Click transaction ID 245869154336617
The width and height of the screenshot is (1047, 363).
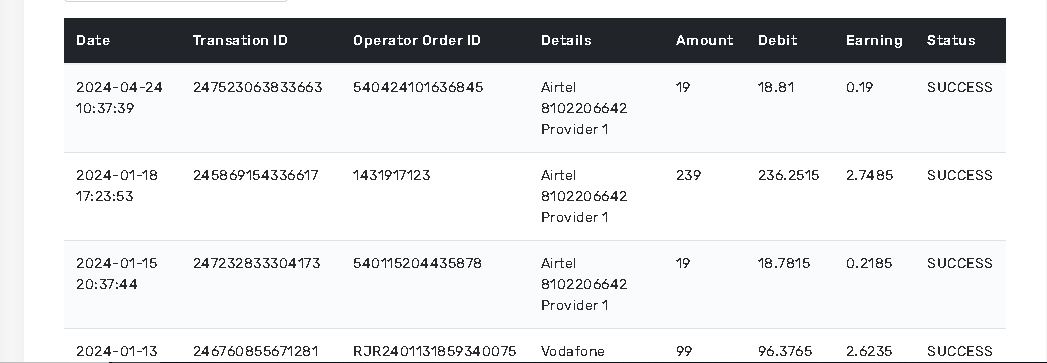tap(256, 175)
